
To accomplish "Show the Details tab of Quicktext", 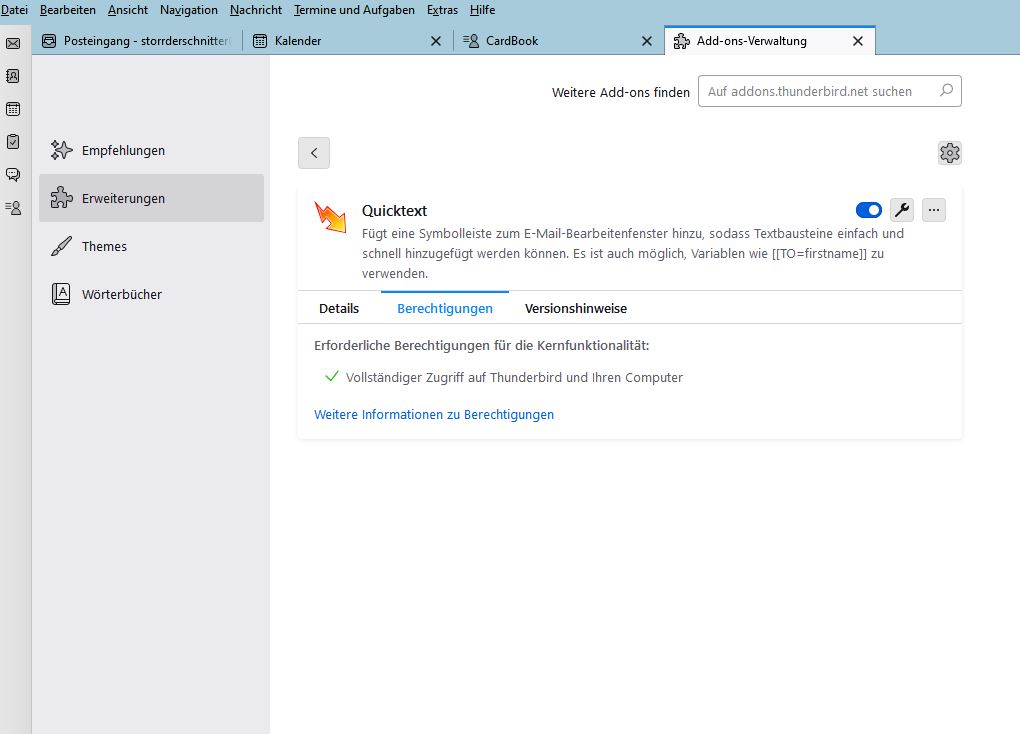I will (339, 308).
